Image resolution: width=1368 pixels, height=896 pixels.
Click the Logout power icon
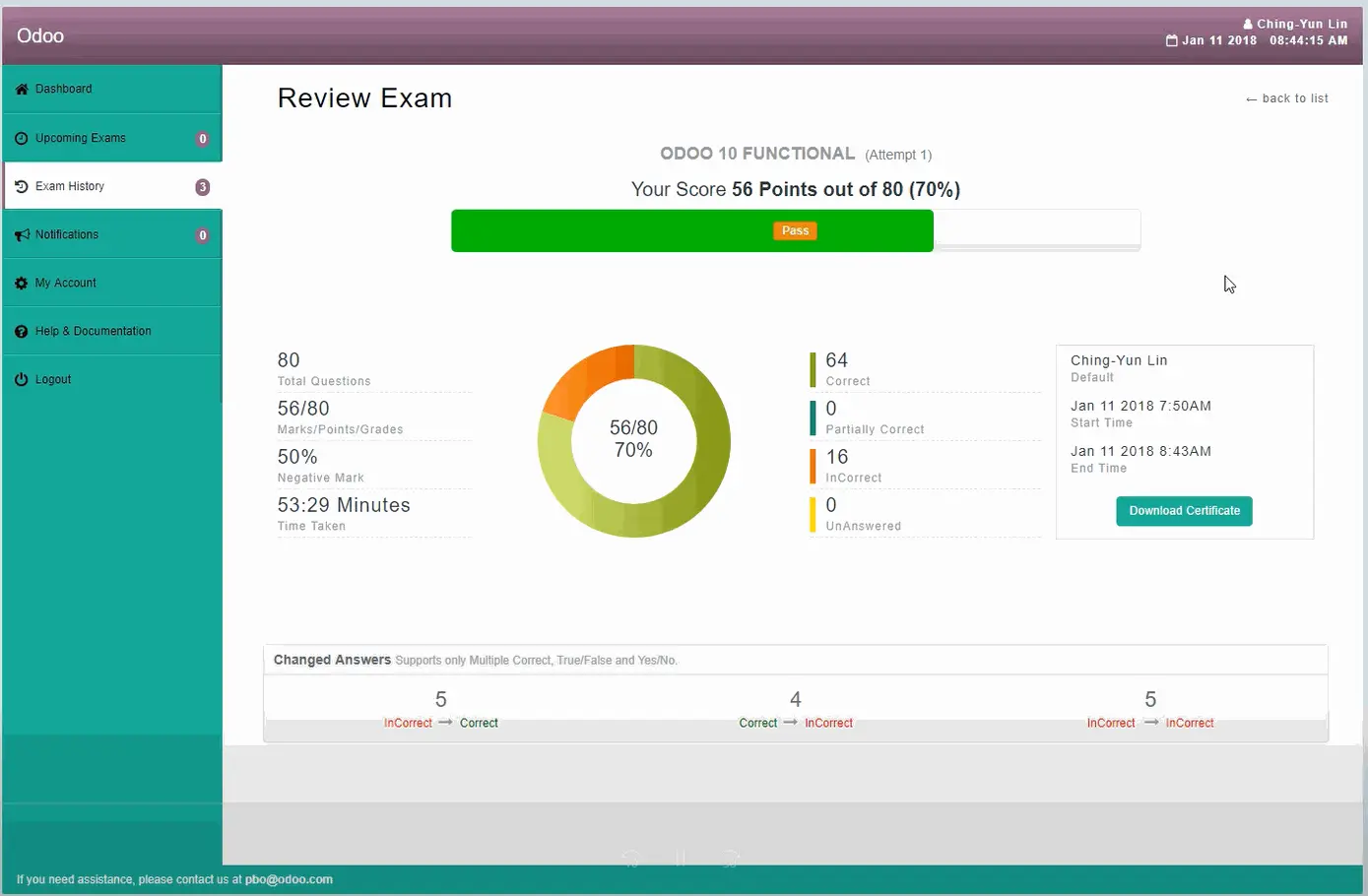point(22,380)
